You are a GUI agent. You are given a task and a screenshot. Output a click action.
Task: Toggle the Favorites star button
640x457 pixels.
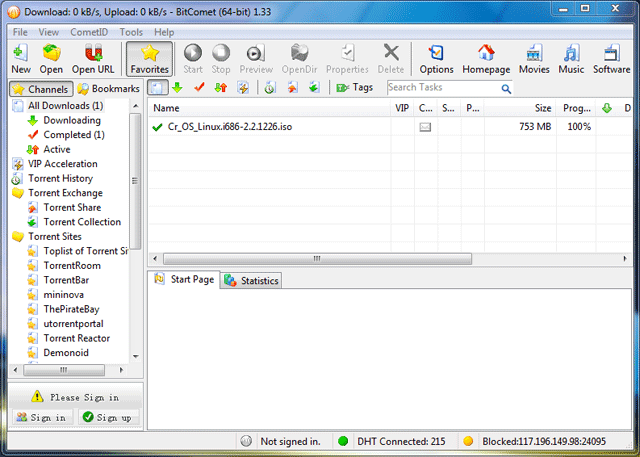(149, 59)
